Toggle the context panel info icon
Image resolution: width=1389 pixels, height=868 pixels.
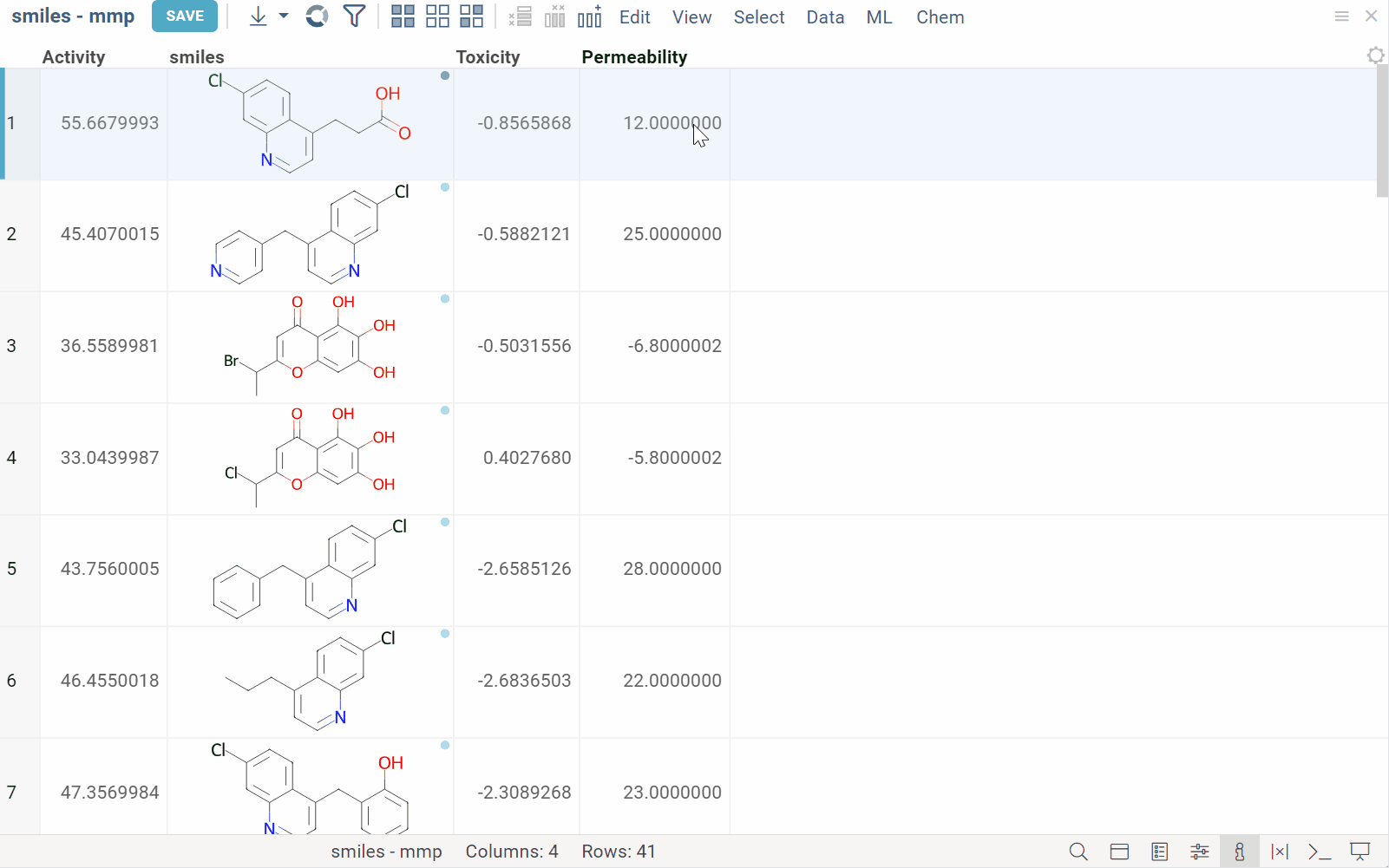pyautogui.click(x=1239, y=852)
